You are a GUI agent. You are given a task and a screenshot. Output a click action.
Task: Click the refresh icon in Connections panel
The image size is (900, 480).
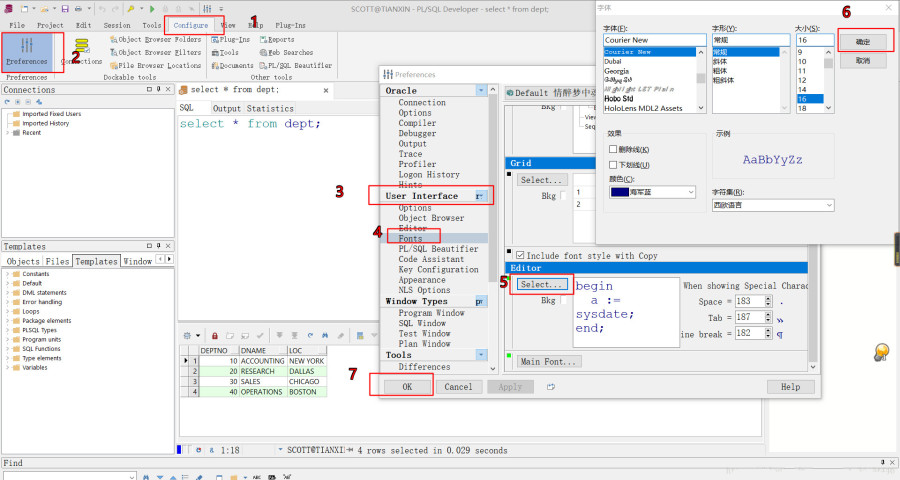click(x=7, y=102)
